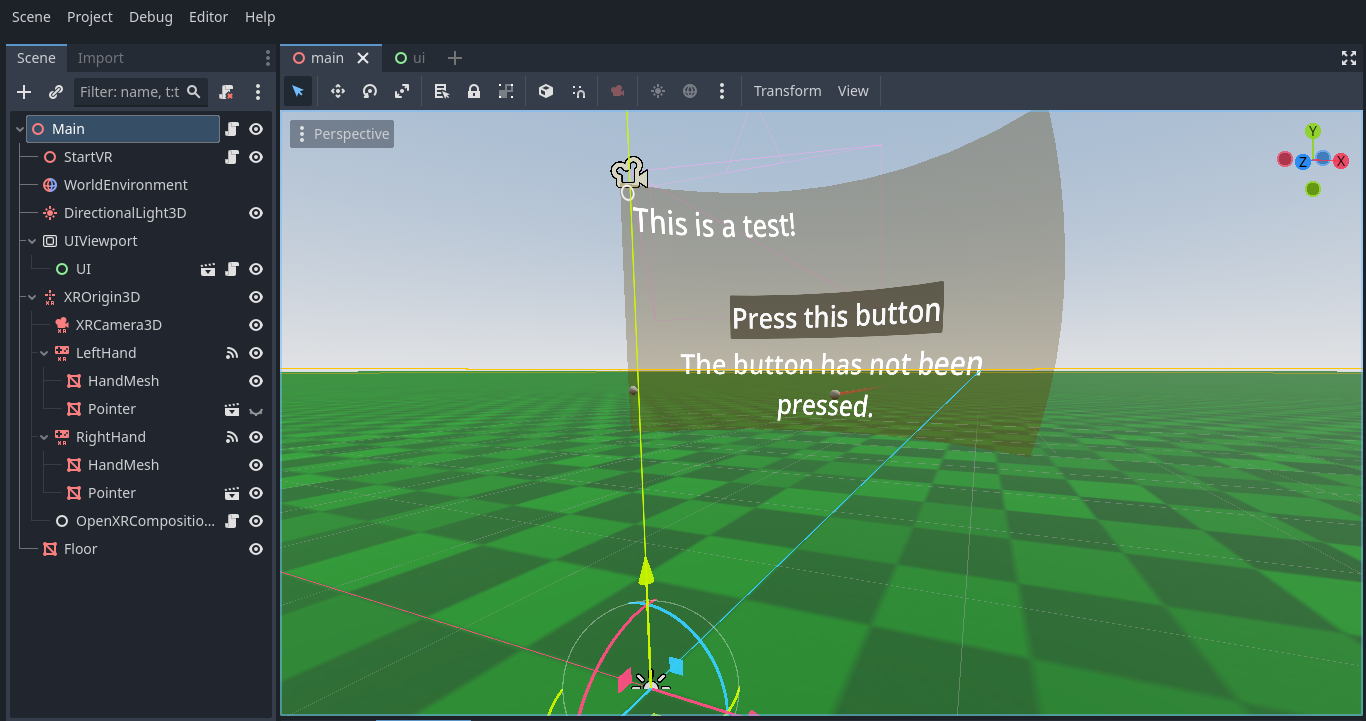Click the Add Child Node plus icon

pyautogui.click(x=23, y=92)
